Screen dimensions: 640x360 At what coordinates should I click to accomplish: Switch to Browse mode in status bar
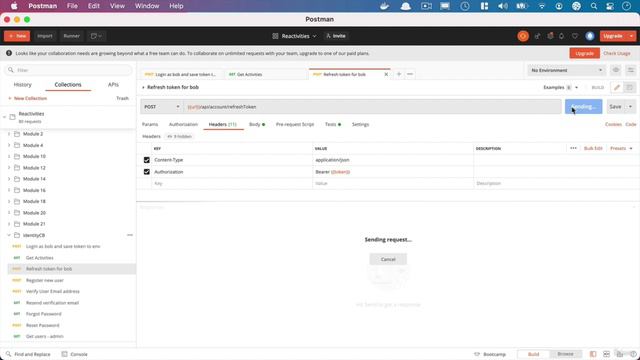565,354
